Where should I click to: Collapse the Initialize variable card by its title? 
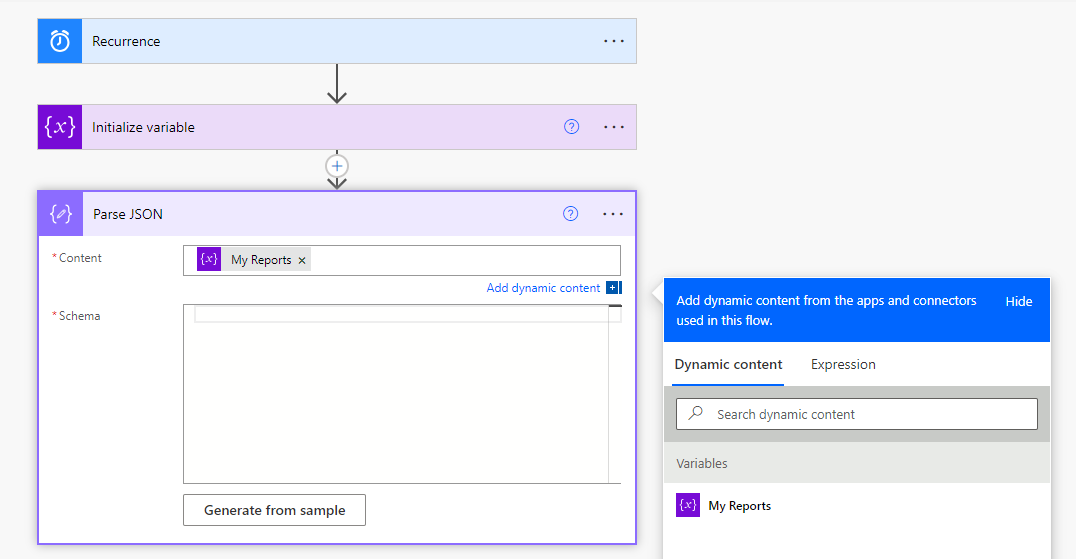(143, 127)
